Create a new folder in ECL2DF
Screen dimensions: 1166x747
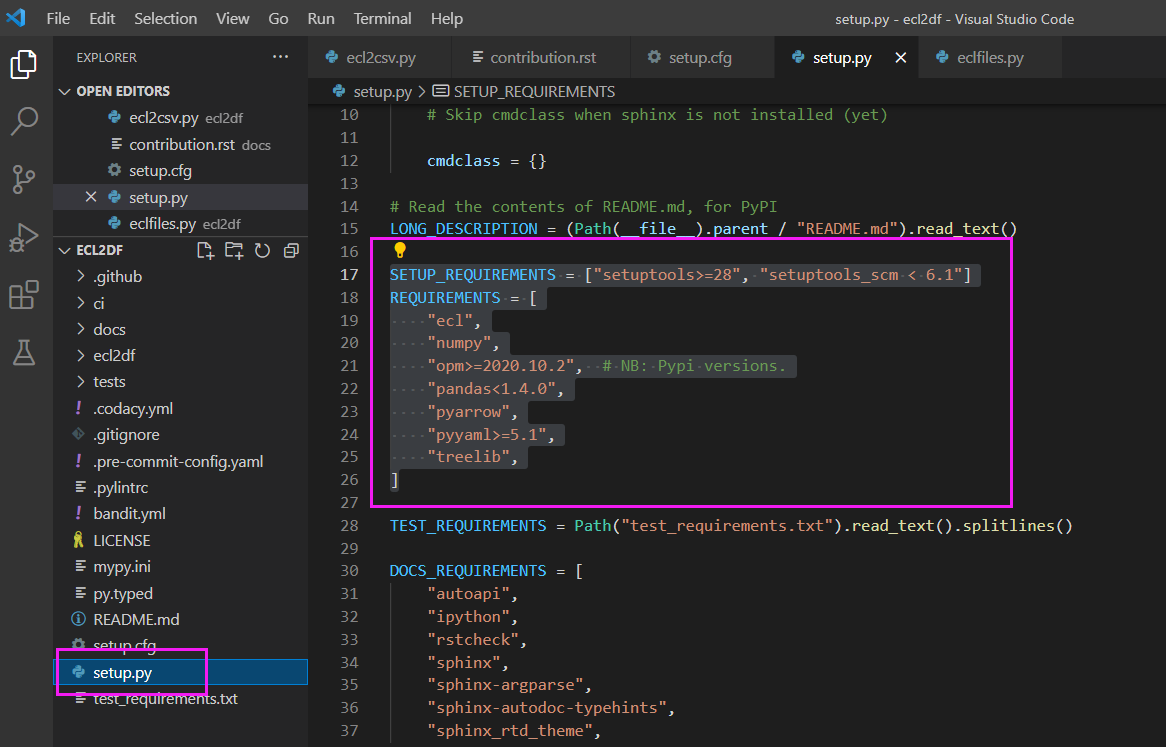(x=234, y=250)
